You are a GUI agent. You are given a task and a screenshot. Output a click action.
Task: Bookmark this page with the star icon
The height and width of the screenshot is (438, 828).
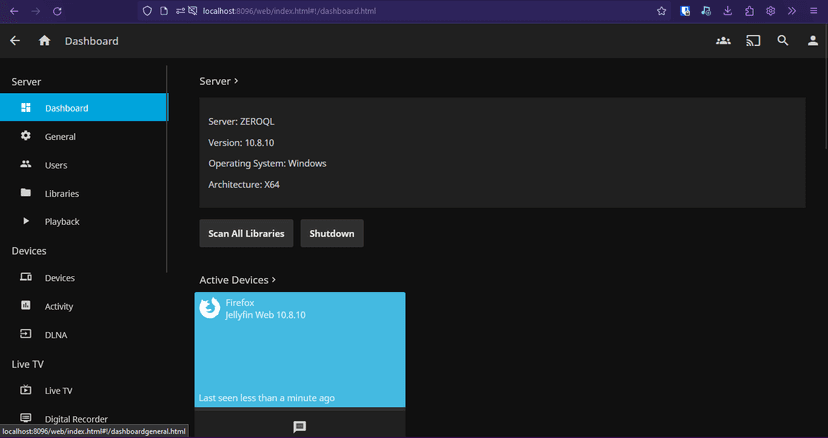click(x=661, y=11)
